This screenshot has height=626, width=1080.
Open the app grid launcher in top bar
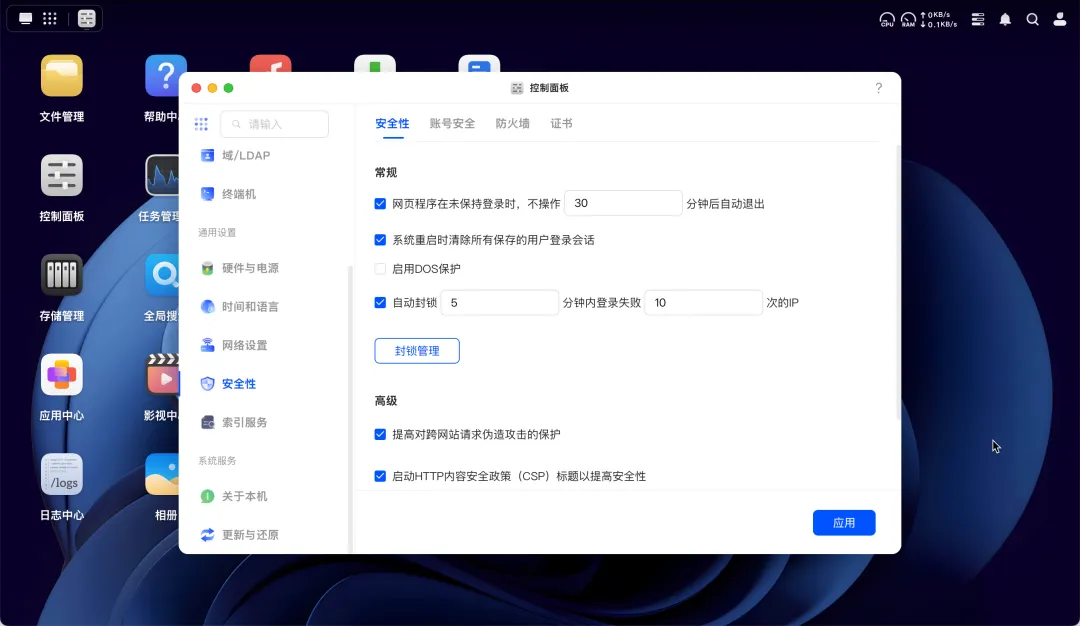coord(50,19)
